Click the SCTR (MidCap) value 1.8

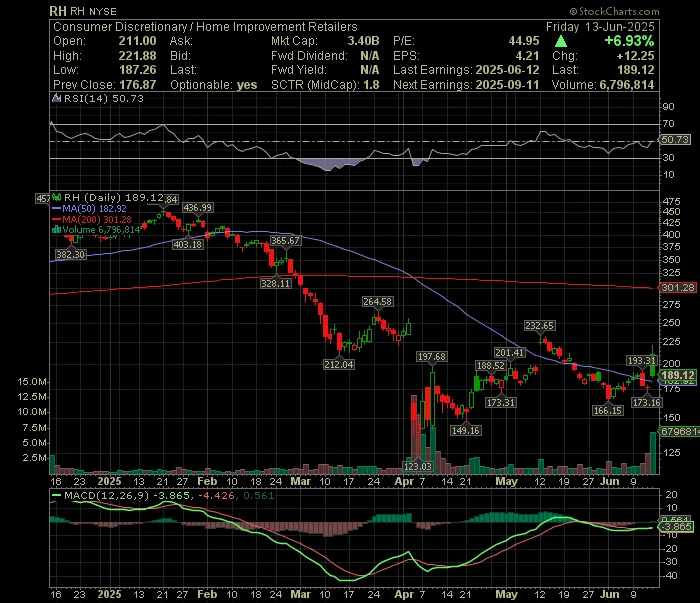click(x=371, y=85)
